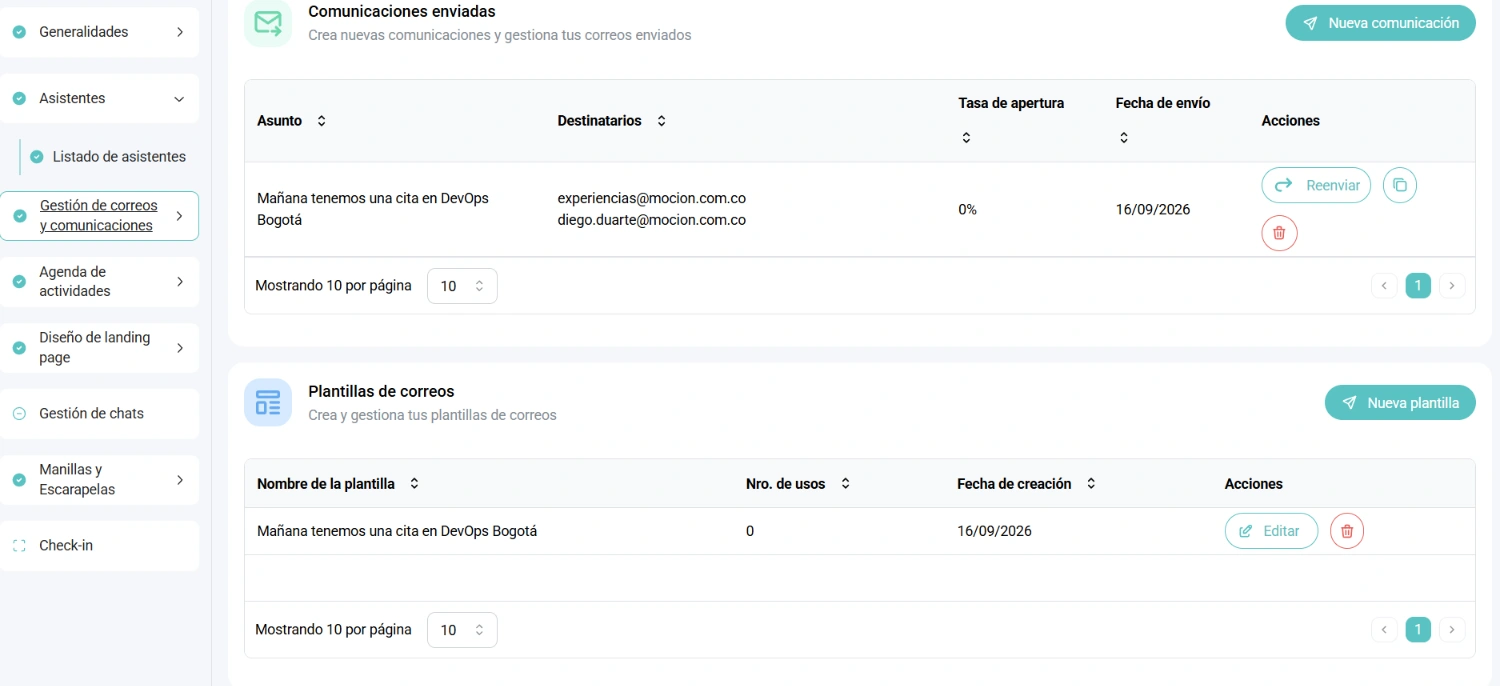Viewport: 1500px width, 686px height.
Task: Click the Comunicaciones enviadas envelope icon
Action: 268,23
